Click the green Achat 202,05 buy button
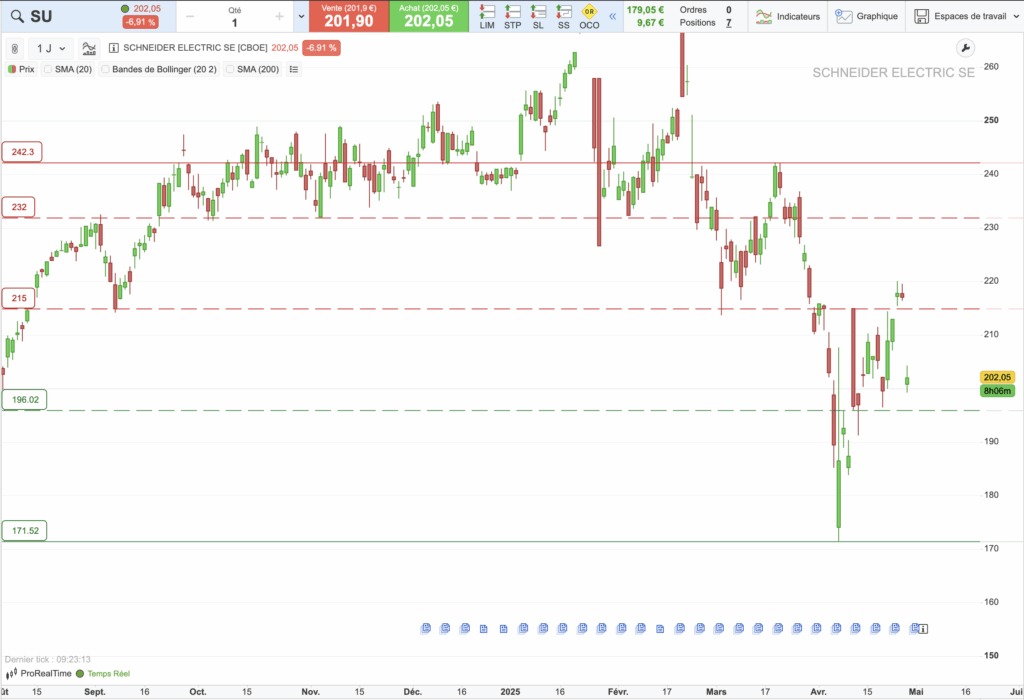The image size is (1024, 700). tap(428, 16)
